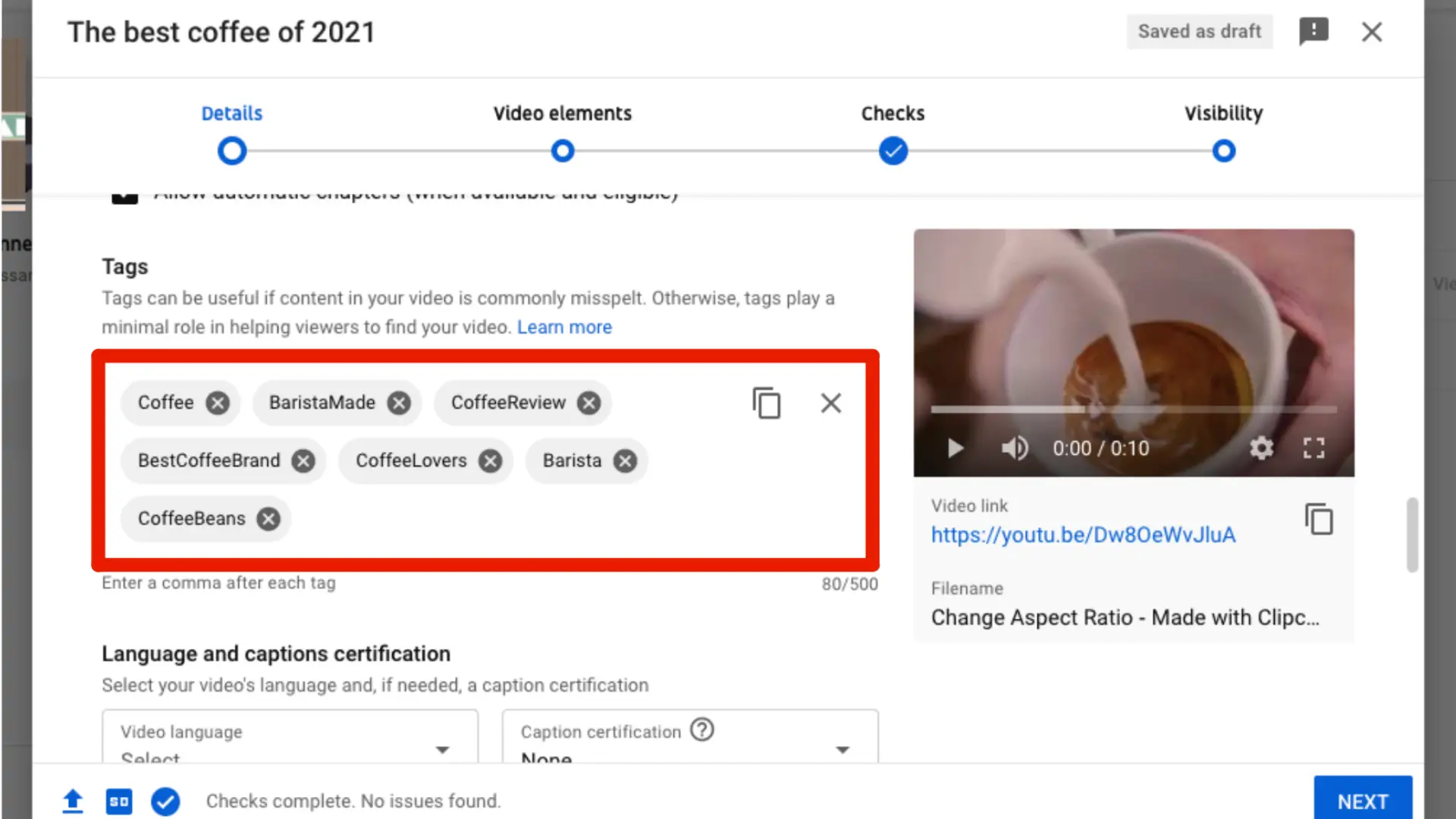Click the upload video icon
Image resolution: width=1456 pixels, height=819 pixels.
coord(71,801)
